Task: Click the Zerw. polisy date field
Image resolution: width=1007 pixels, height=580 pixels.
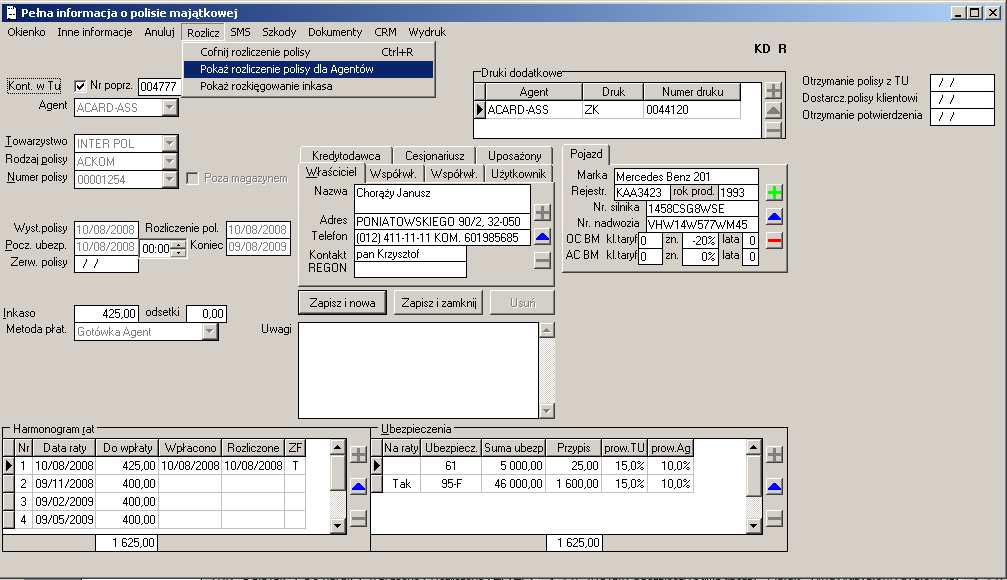Action: [106, 264]
